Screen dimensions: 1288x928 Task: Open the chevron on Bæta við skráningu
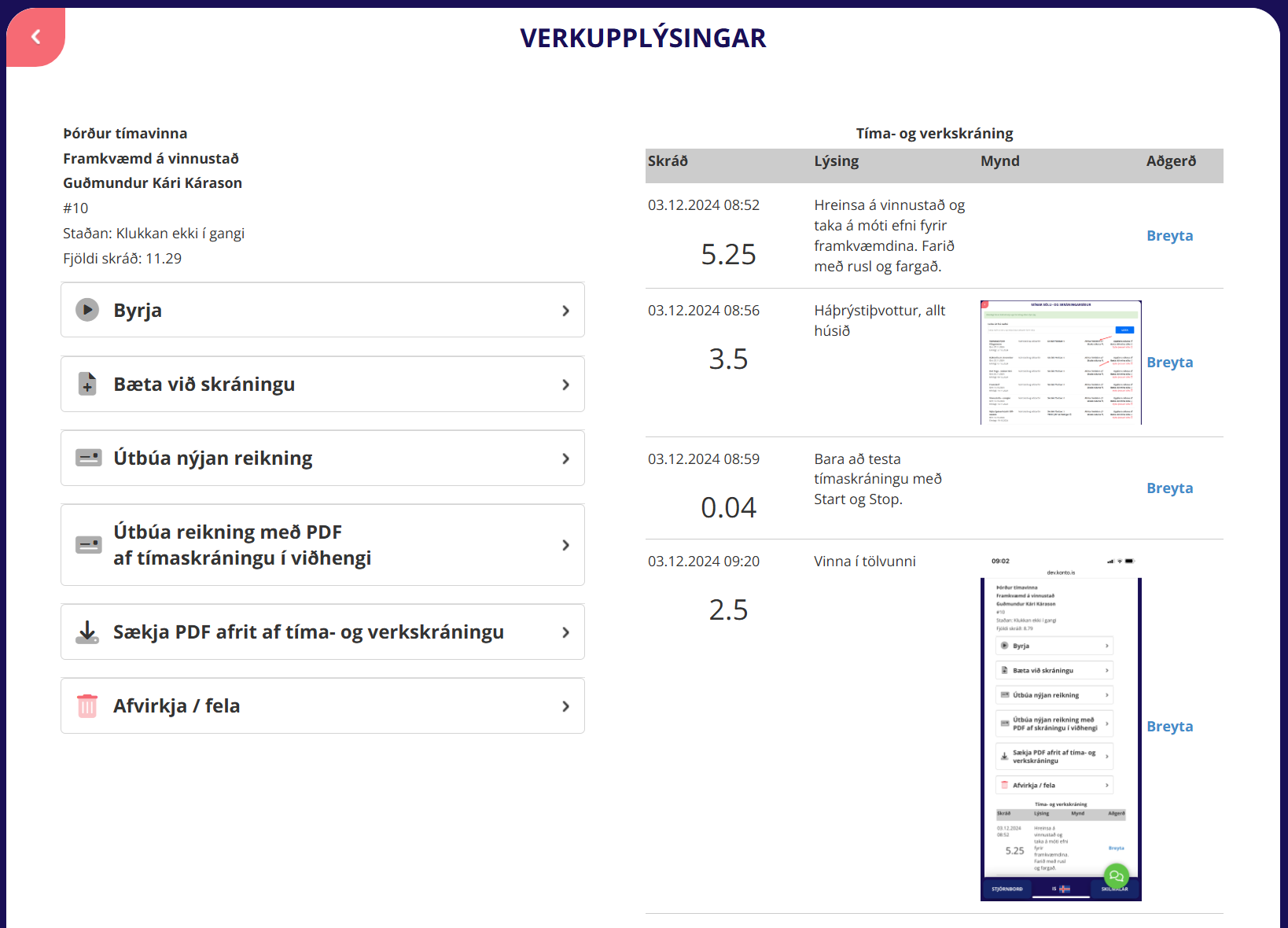(565, 385)
